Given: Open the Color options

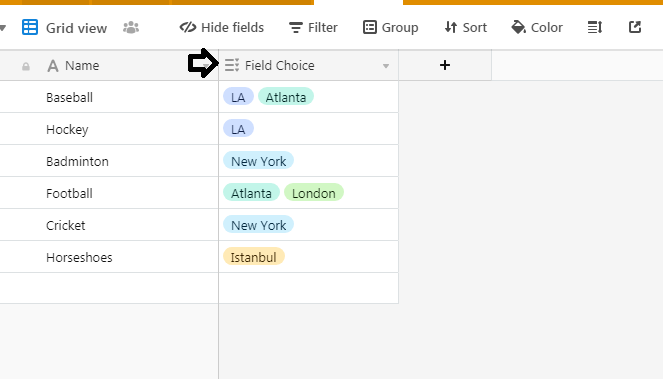Looking at the screenshot, I should coord(537,27).
